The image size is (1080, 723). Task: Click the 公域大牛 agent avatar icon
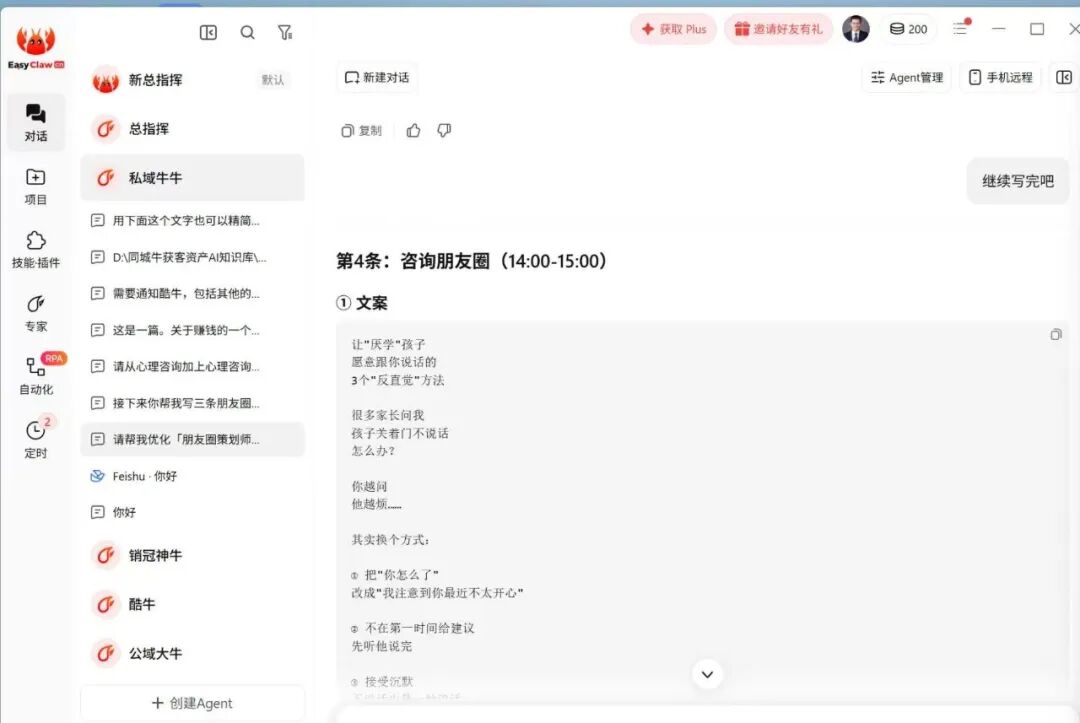point(105,653)
